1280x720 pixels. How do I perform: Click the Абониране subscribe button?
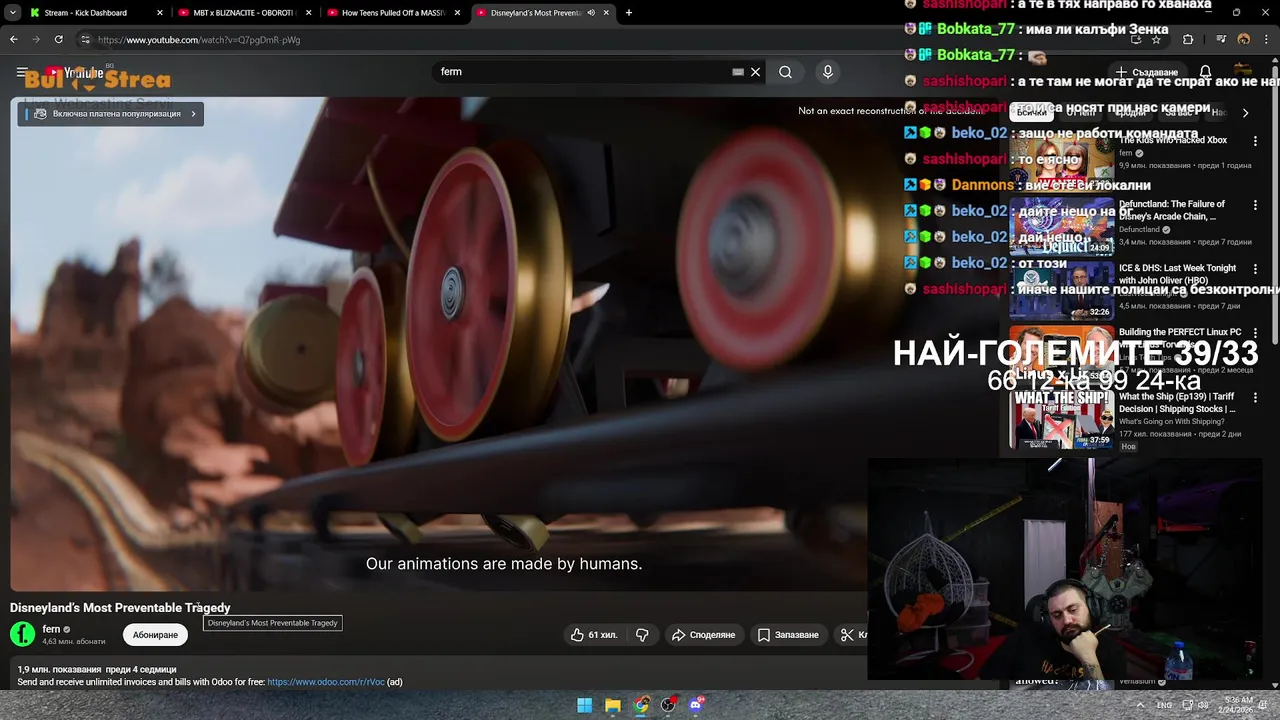click(155, 635)
